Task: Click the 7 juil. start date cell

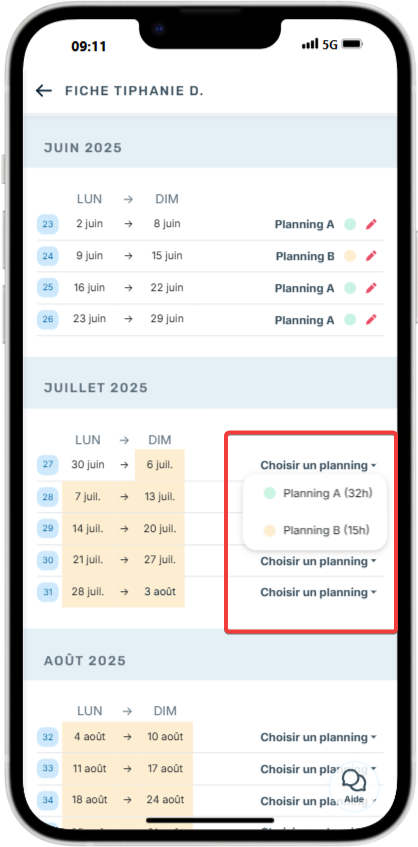Action: pos(88,496)
